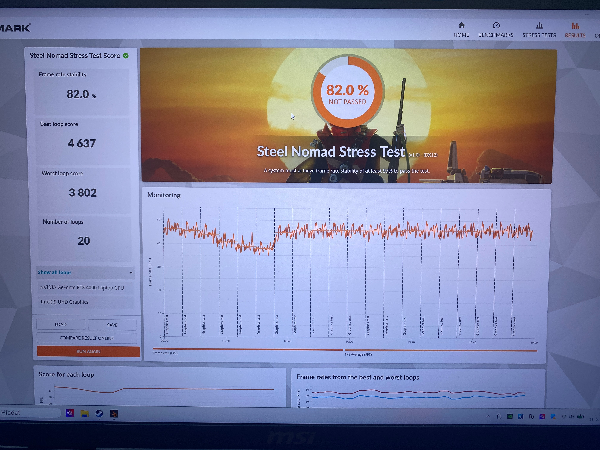This screenshot has width=600, height=450.
Task: Click the NOT PASSED result ring
Action: [347, 91]
